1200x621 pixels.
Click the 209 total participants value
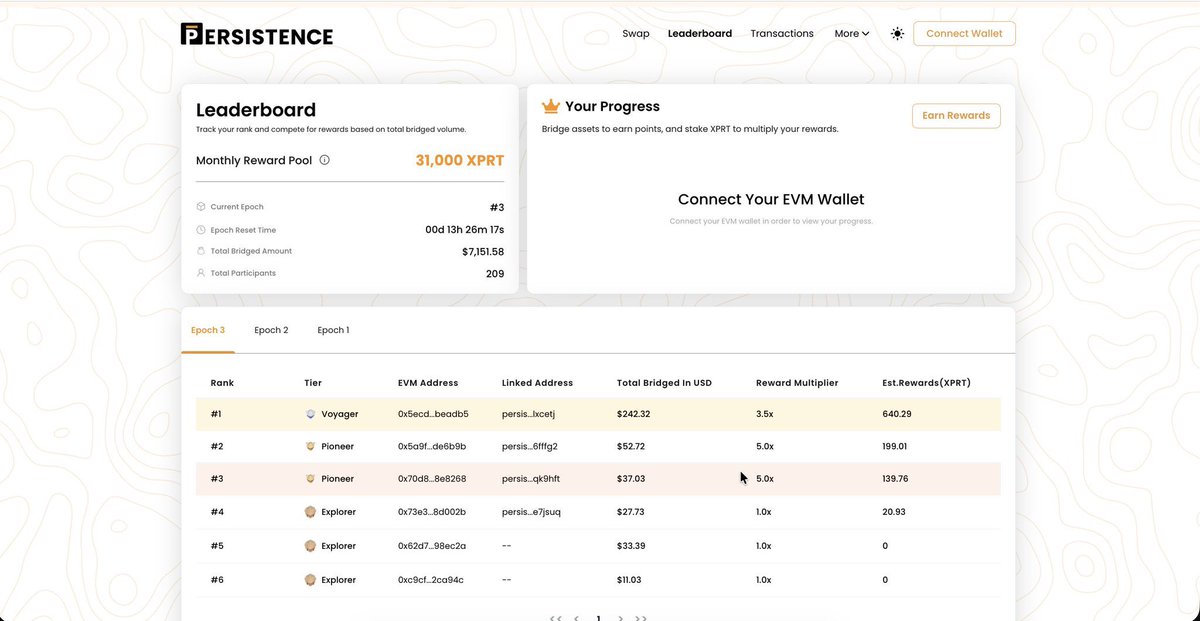pyautogui.click(x=495, y=274)
